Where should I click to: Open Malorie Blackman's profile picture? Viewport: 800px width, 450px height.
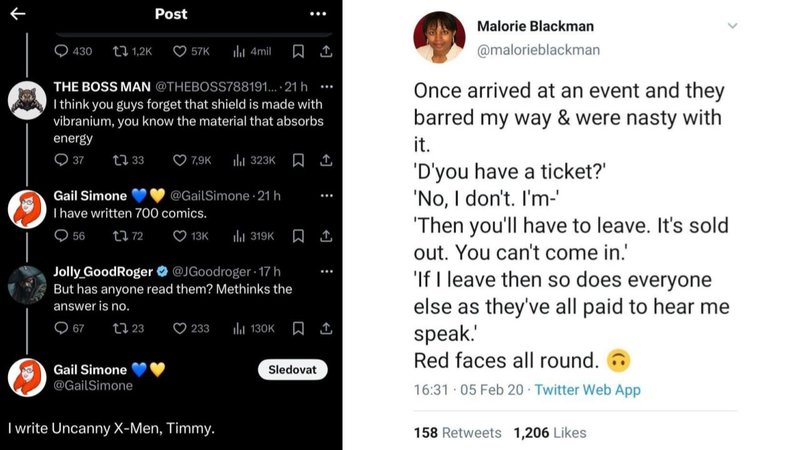point(437,38)
